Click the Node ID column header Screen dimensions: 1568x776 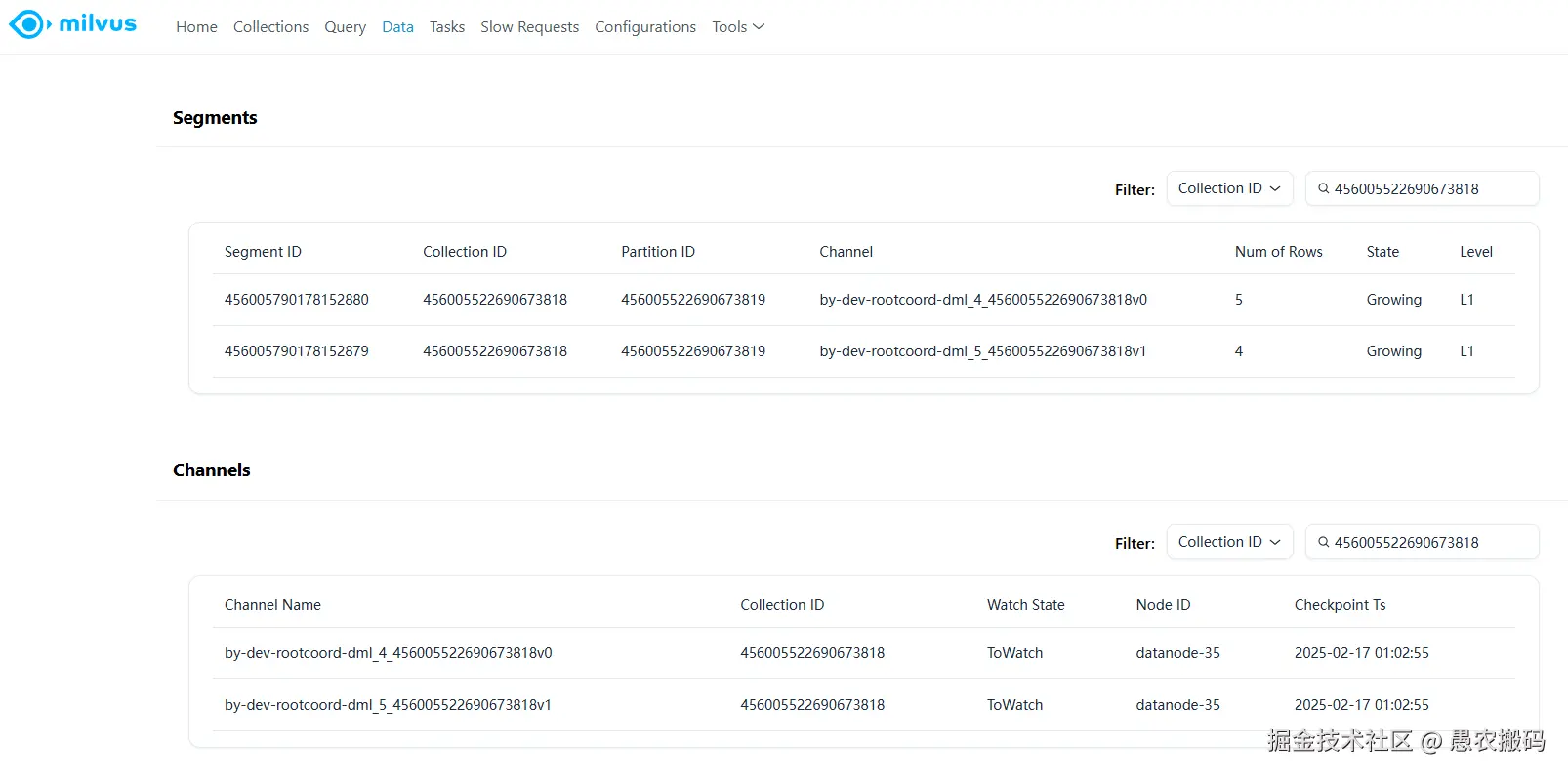pyautogui.click(x=1163, y=605)
